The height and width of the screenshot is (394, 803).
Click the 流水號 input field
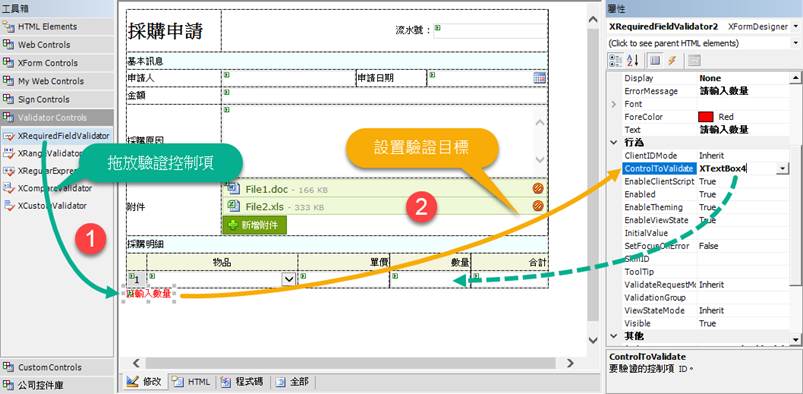[x=490, y=31]
